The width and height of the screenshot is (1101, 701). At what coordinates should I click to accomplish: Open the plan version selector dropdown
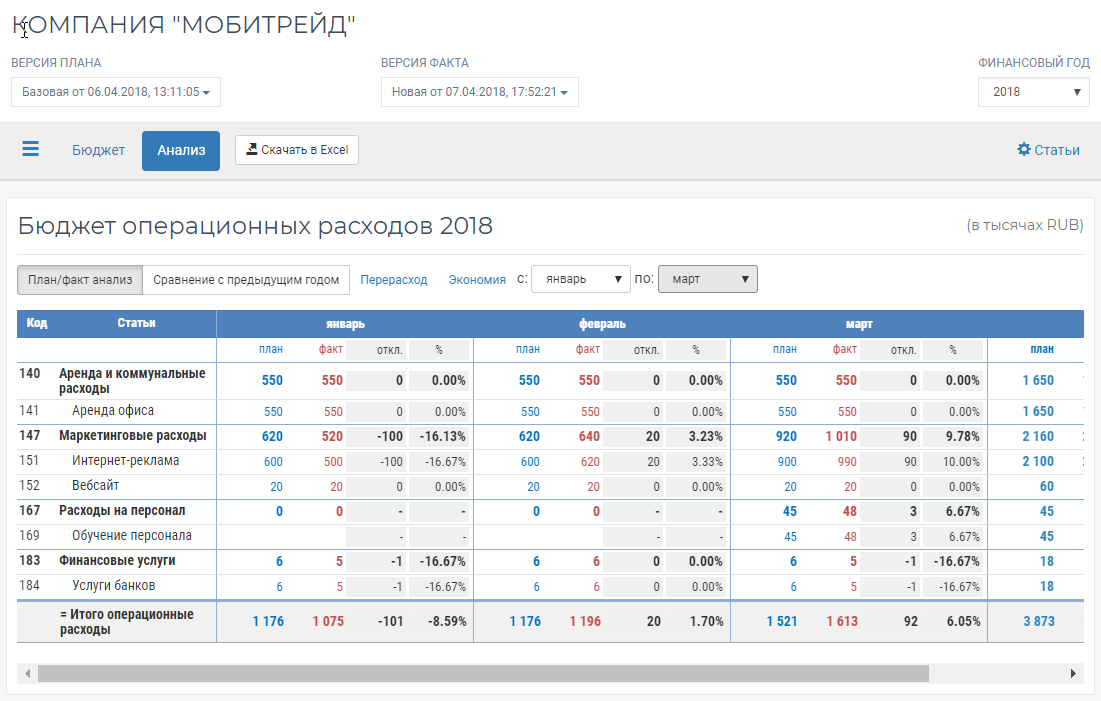[x=115, y=91]
